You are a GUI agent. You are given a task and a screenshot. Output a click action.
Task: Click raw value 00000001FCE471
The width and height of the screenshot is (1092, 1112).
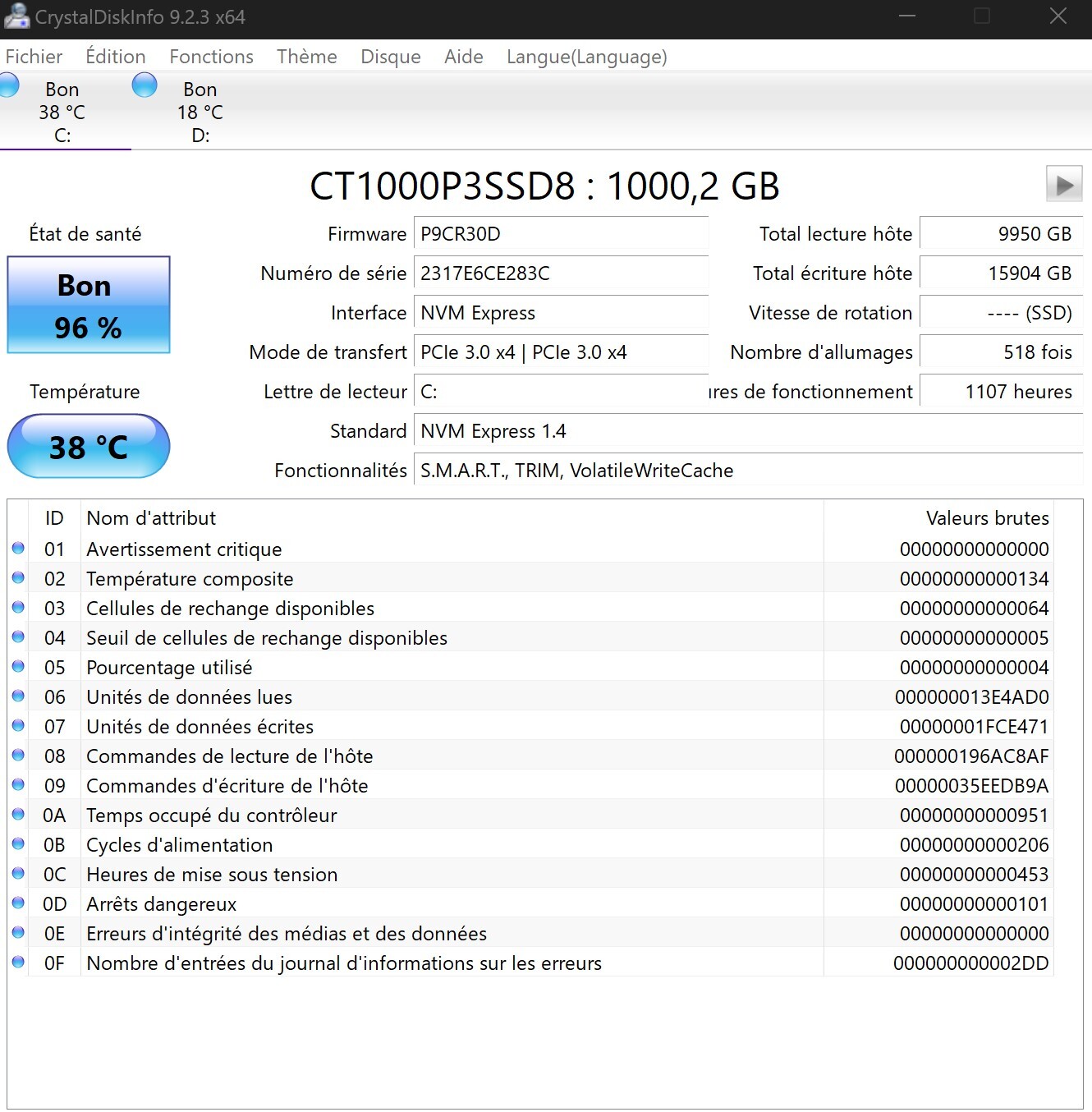(974, 727)
